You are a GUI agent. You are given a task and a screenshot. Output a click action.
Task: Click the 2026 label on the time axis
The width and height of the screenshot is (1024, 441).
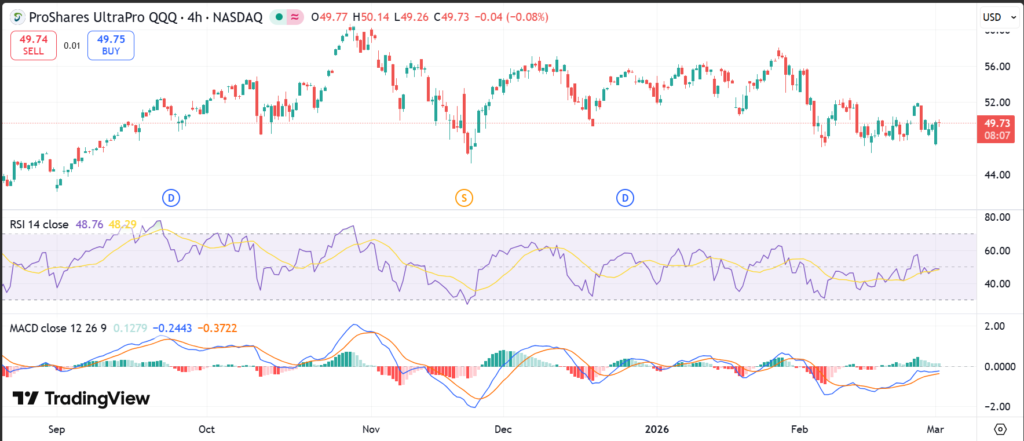(x=657, y=429)
